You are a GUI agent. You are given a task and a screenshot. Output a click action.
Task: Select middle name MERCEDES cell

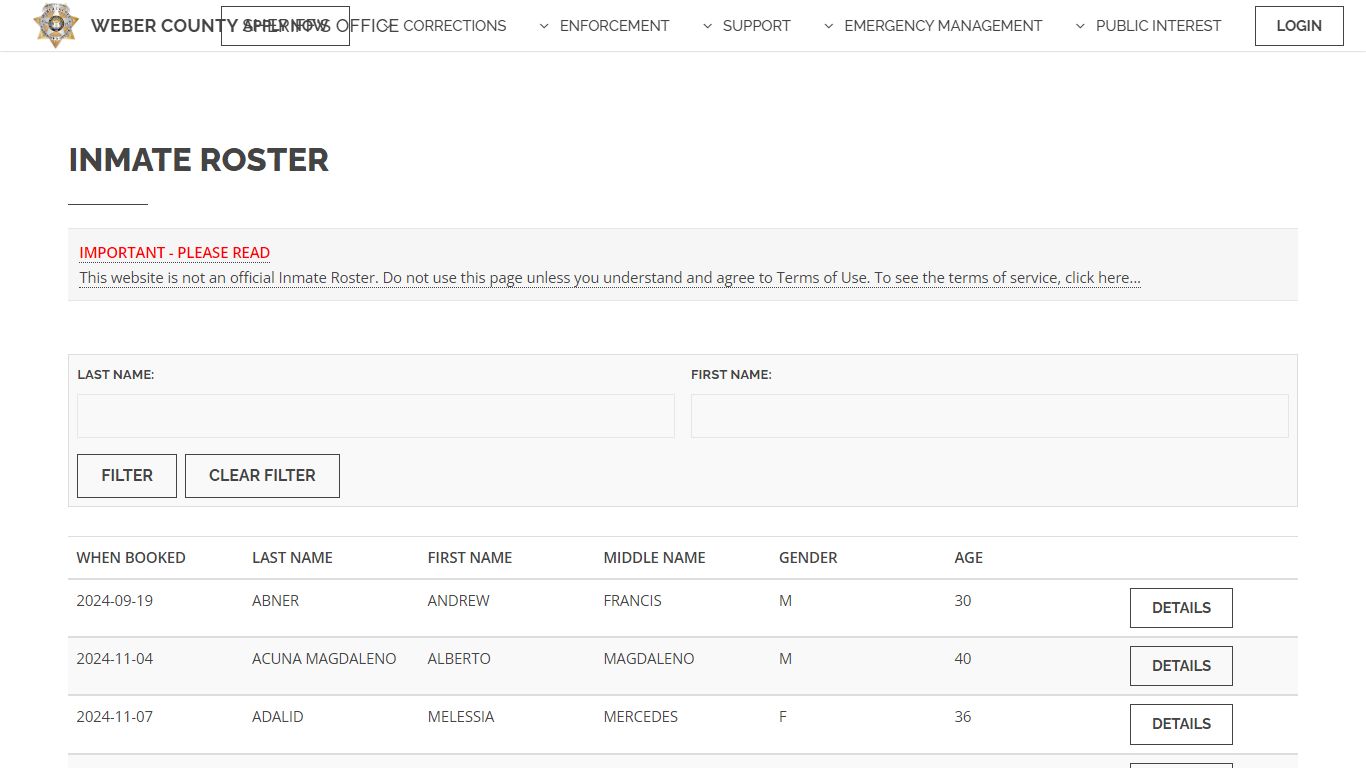641,717
